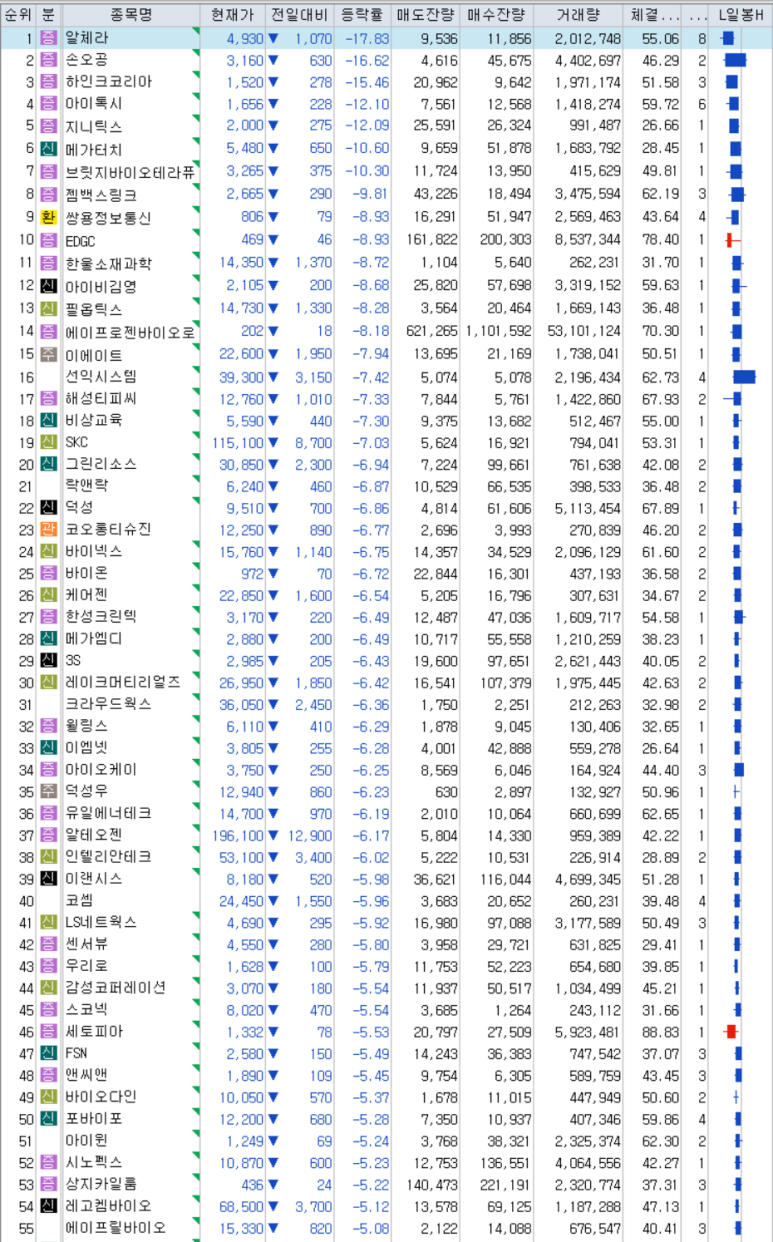Click the 신 badge beside FSN
This screenshot has width=773, height=1242.
click(x=49, y=1053)
